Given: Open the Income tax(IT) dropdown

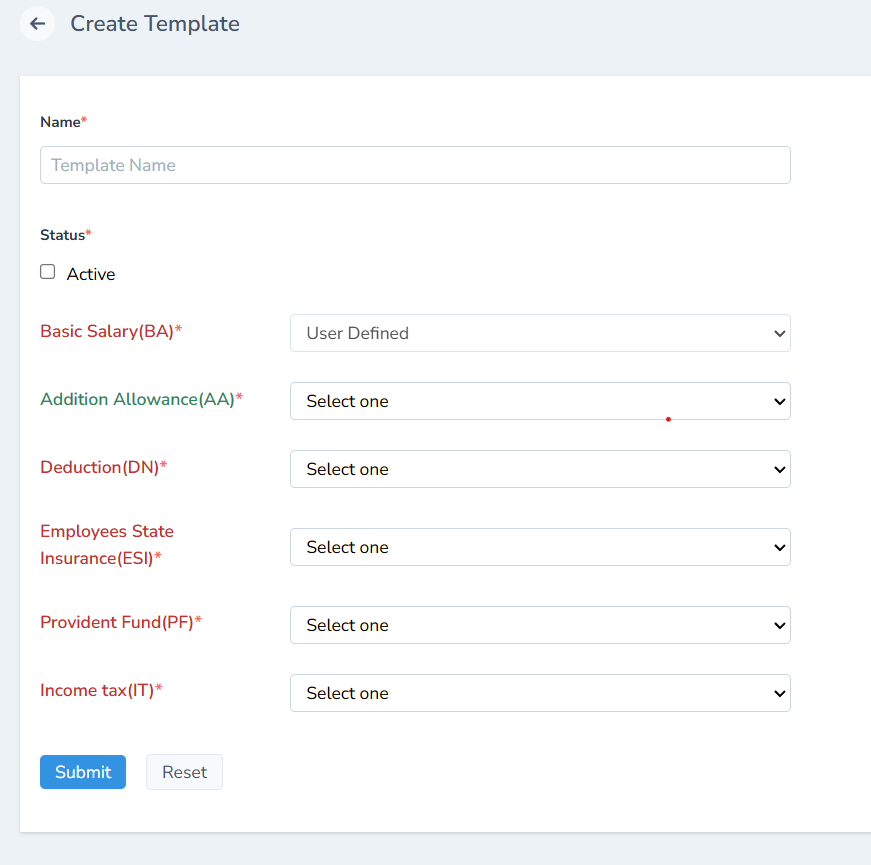Looking at the screenshot, I should [540, 693].
